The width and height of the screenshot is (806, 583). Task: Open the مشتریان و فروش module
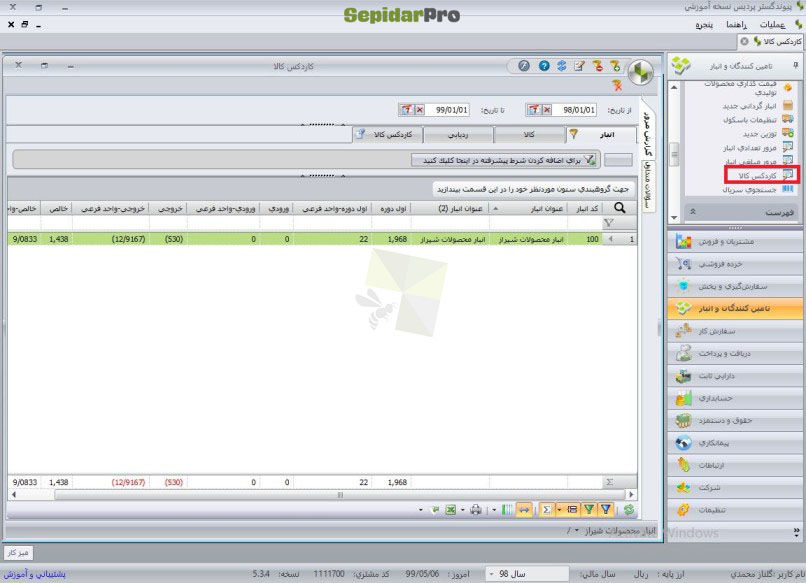tap(735, 241)
